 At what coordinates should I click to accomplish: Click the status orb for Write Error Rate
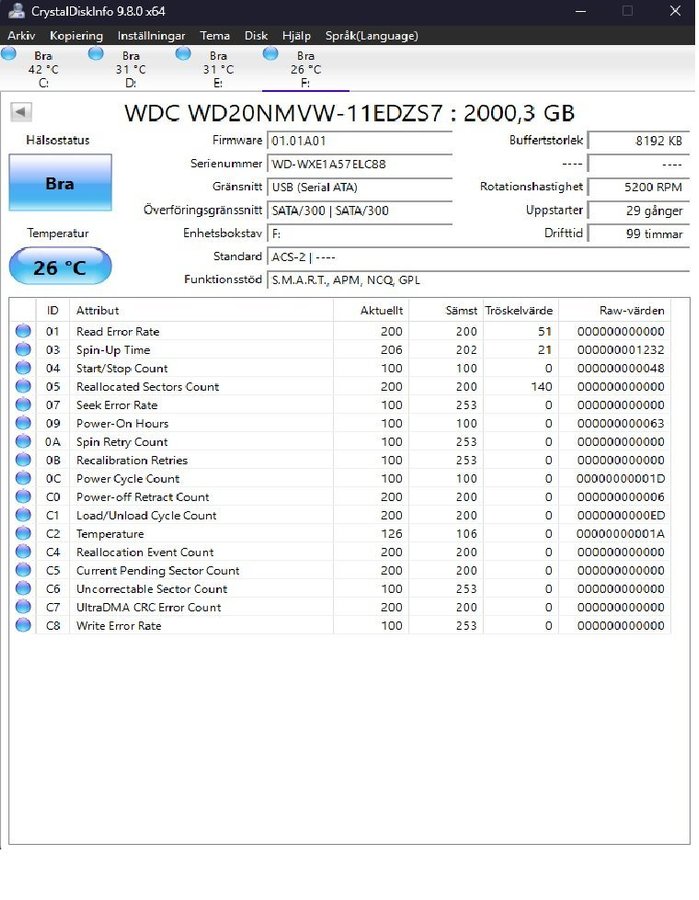click(23, 626)
